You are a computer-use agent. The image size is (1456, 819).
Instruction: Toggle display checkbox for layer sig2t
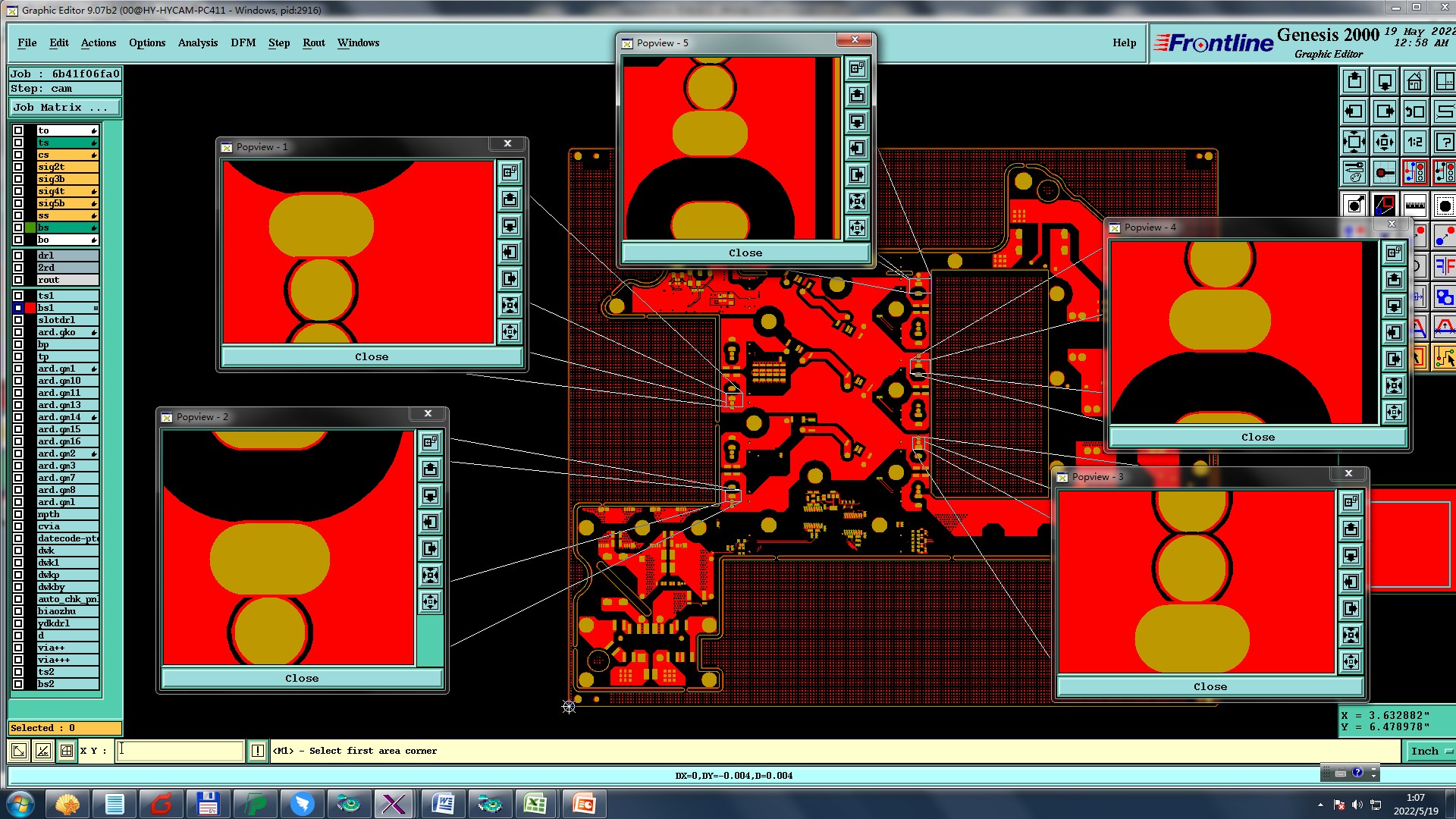[x=18, y=167]
